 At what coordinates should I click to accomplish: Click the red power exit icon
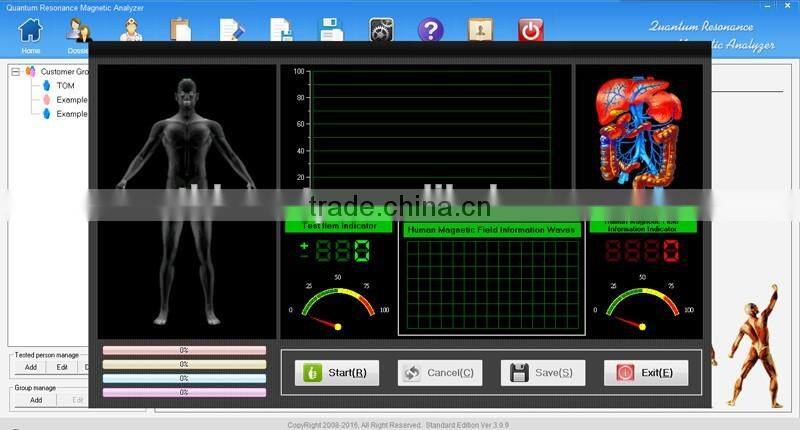click(531, 30)
